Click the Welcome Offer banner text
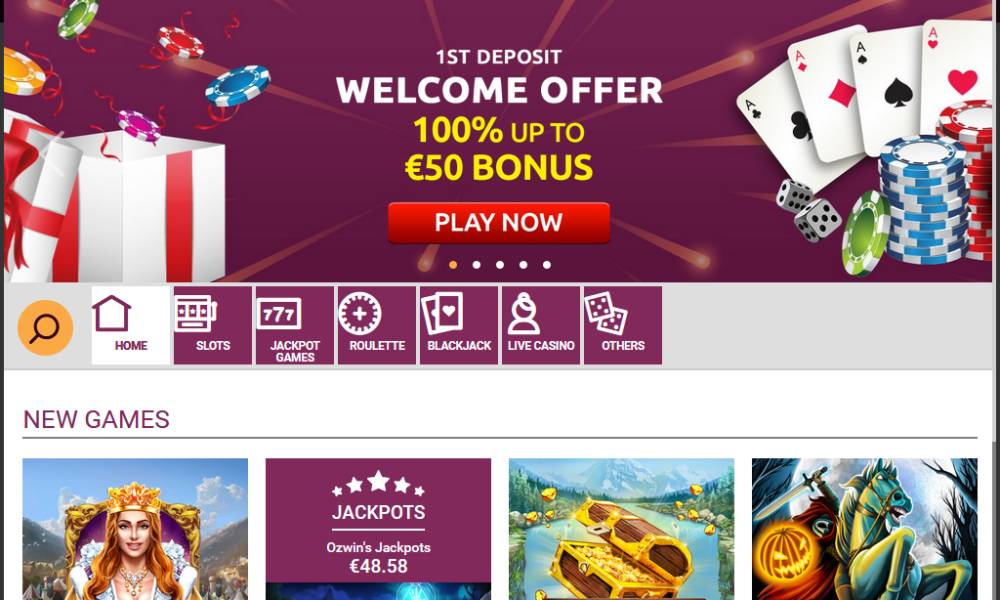The width and height of the screenshot is (1000, 600). [x=499, y=90]
